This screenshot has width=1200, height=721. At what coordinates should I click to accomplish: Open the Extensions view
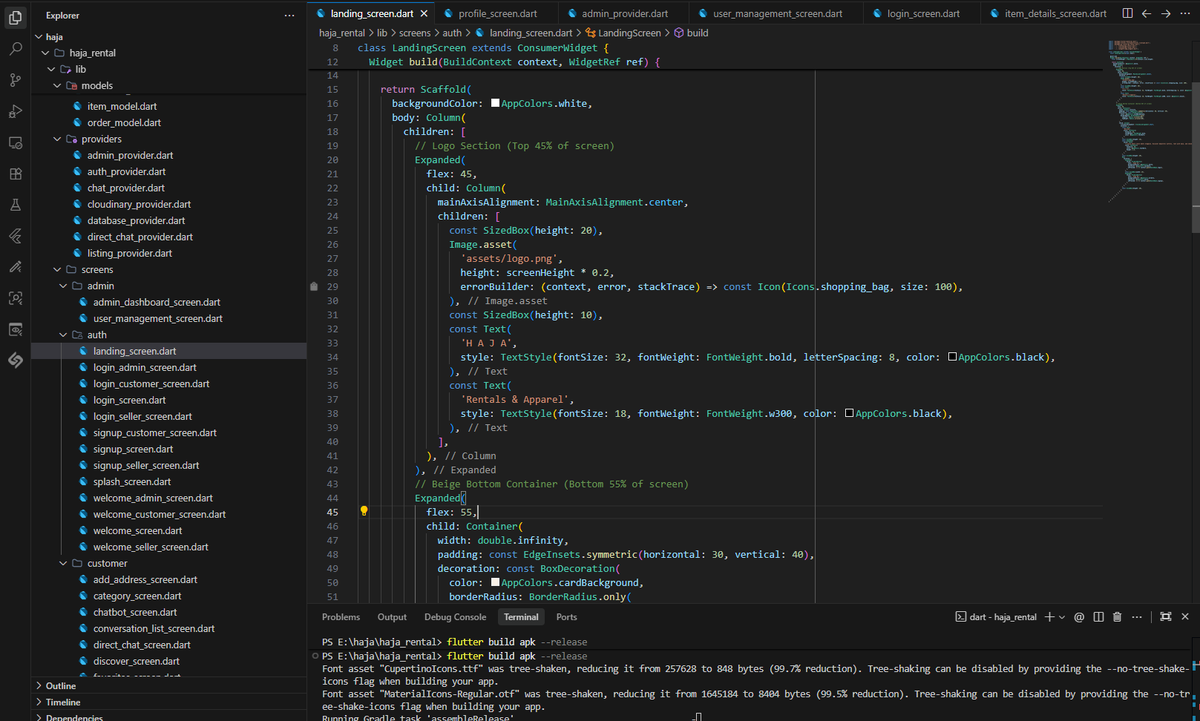[x=15, y=173]
